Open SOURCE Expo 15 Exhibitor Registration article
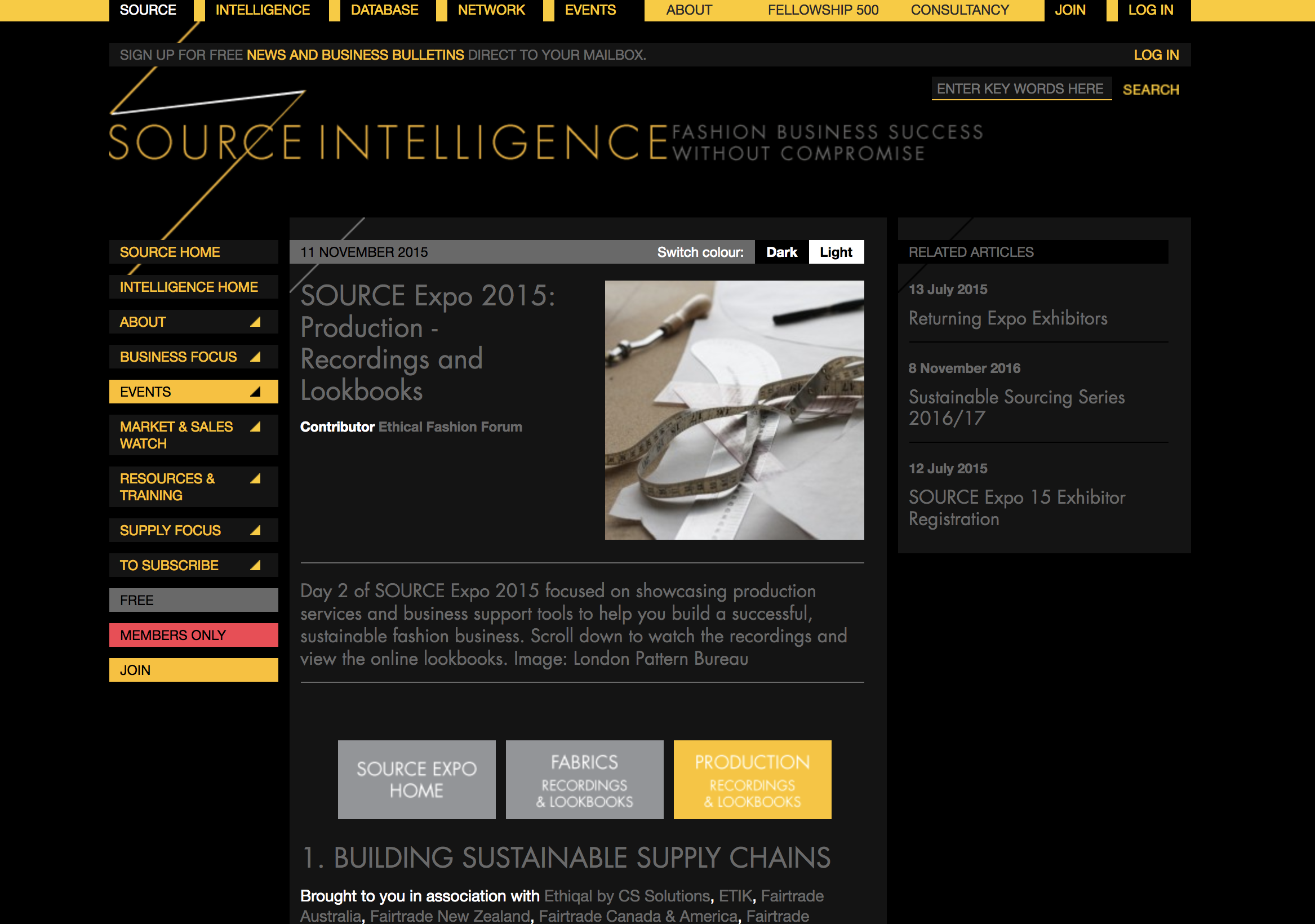The height and width of the screenshot is (924, 1315). [x=1016, y=508]
